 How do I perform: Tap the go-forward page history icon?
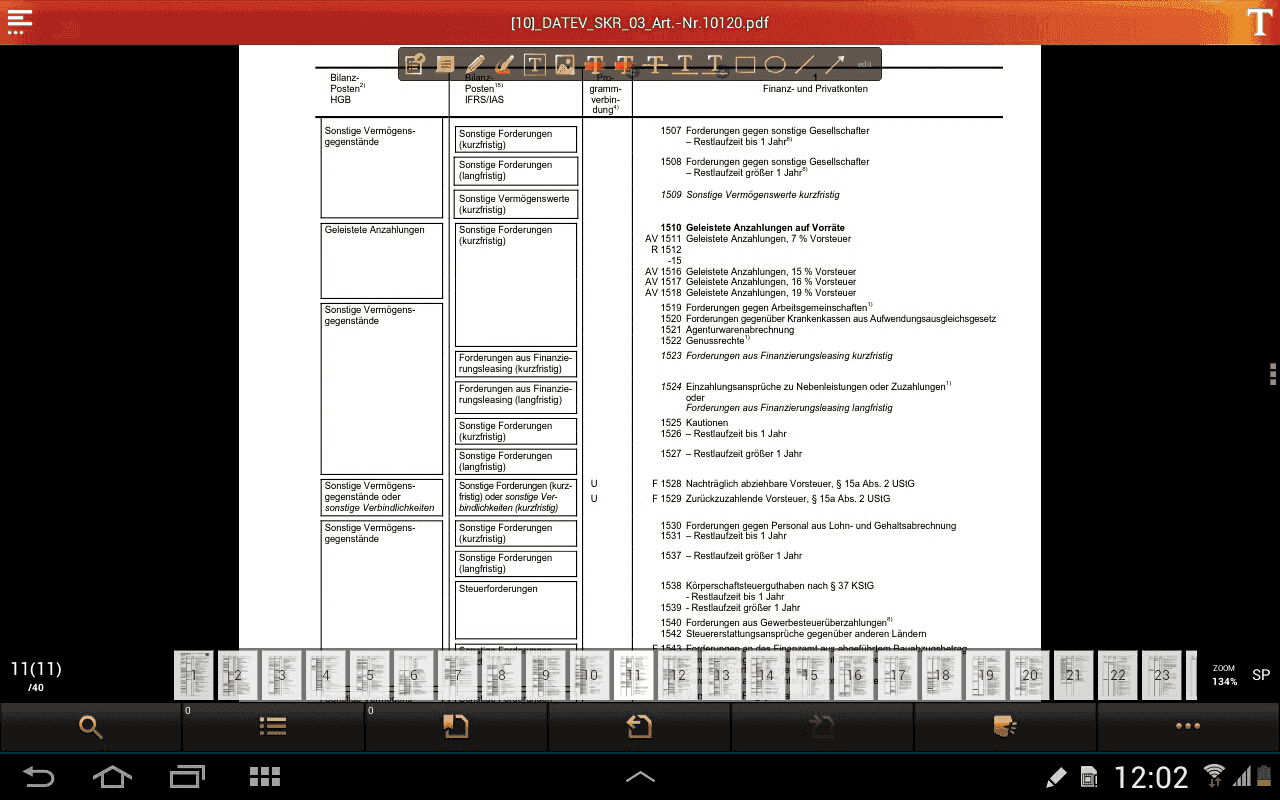[x=822, y=727]
